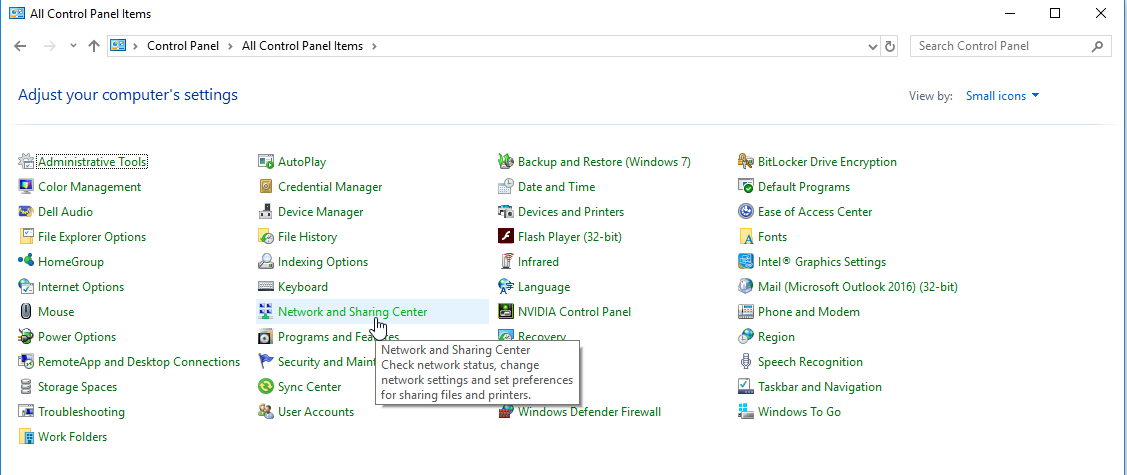Open the recent locations dropdown arrow
The height and width of the screenshot is (475, 1127).
pyautogui.click(x=73, y=46)
